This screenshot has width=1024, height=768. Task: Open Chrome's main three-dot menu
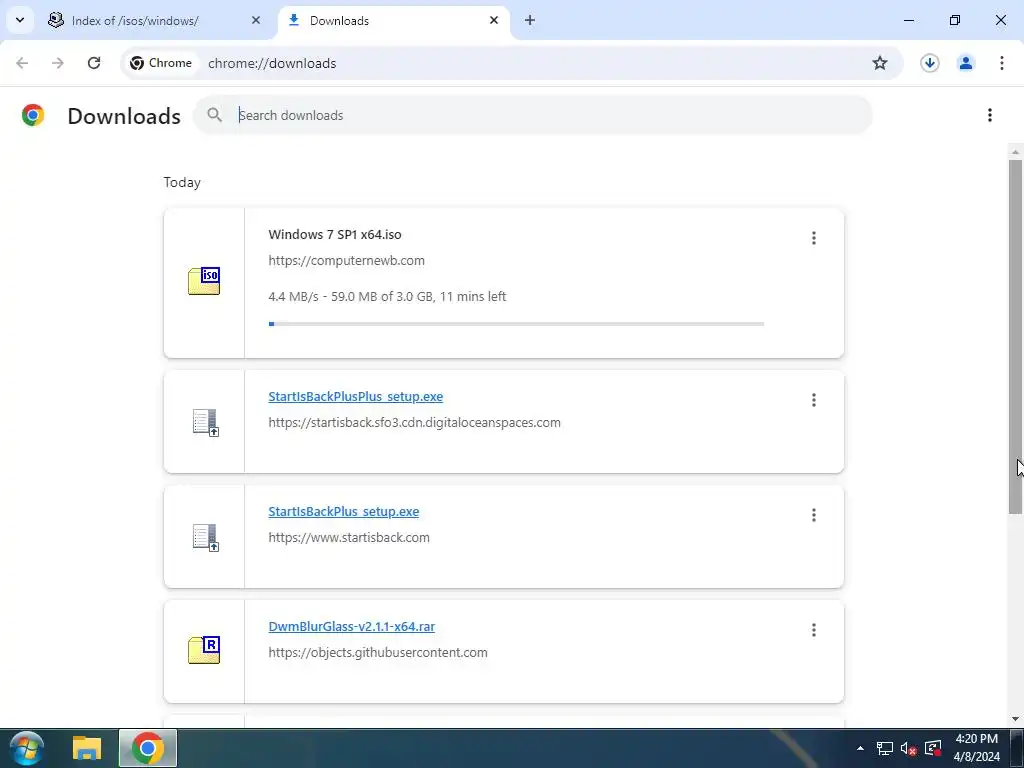point(1001,63)
